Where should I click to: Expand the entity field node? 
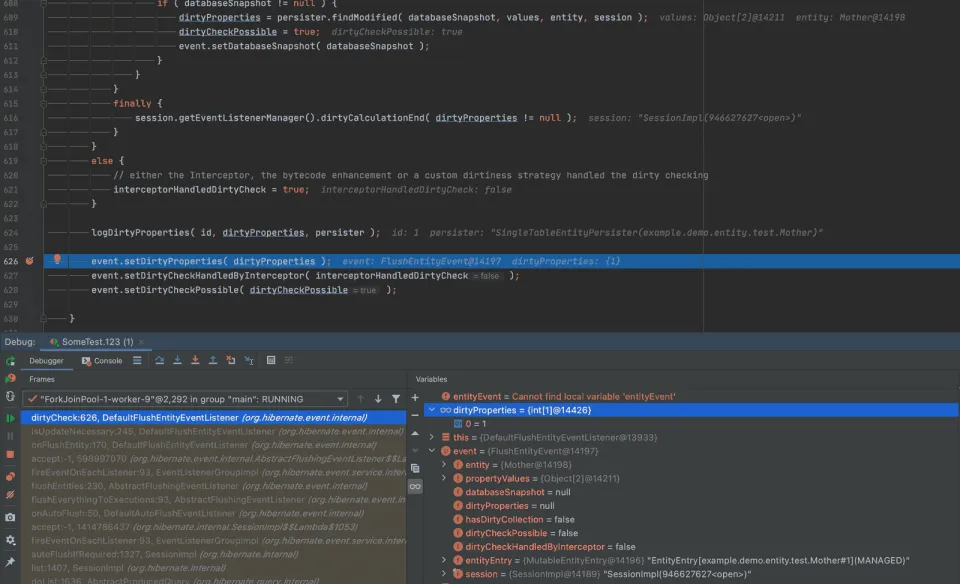tap(444, 465)
